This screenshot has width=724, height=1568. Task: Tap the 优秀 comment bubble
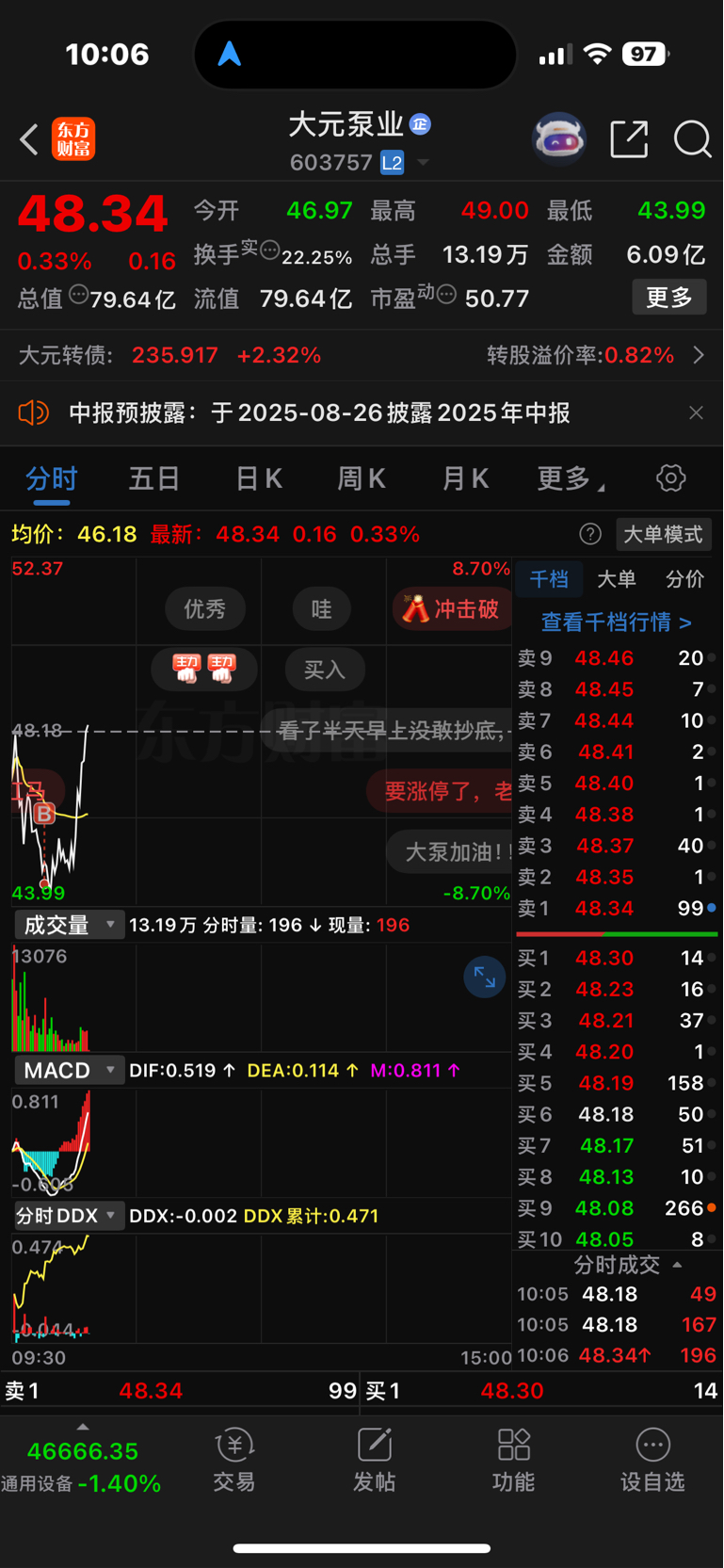tap(205, 609)
